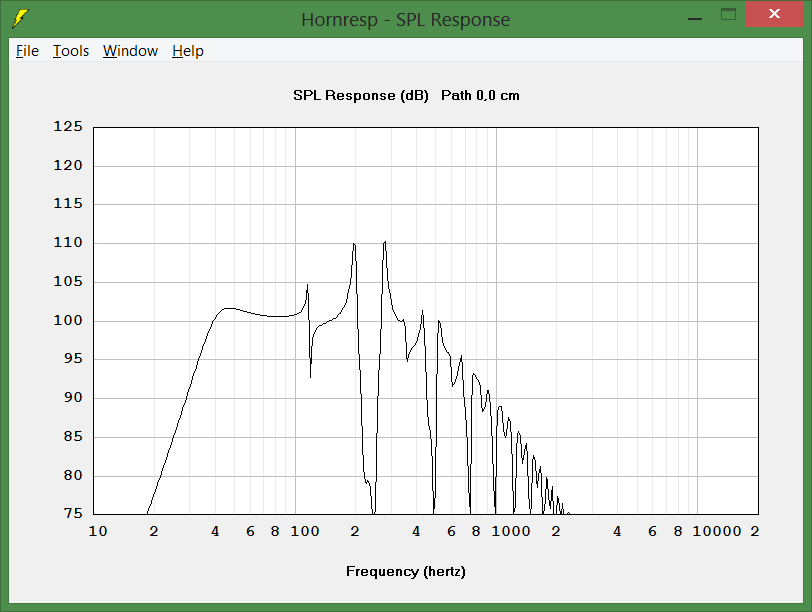812x612 pixels.
Task: Open the File menu
Action: pyautogui.click(x=27, y=51)
